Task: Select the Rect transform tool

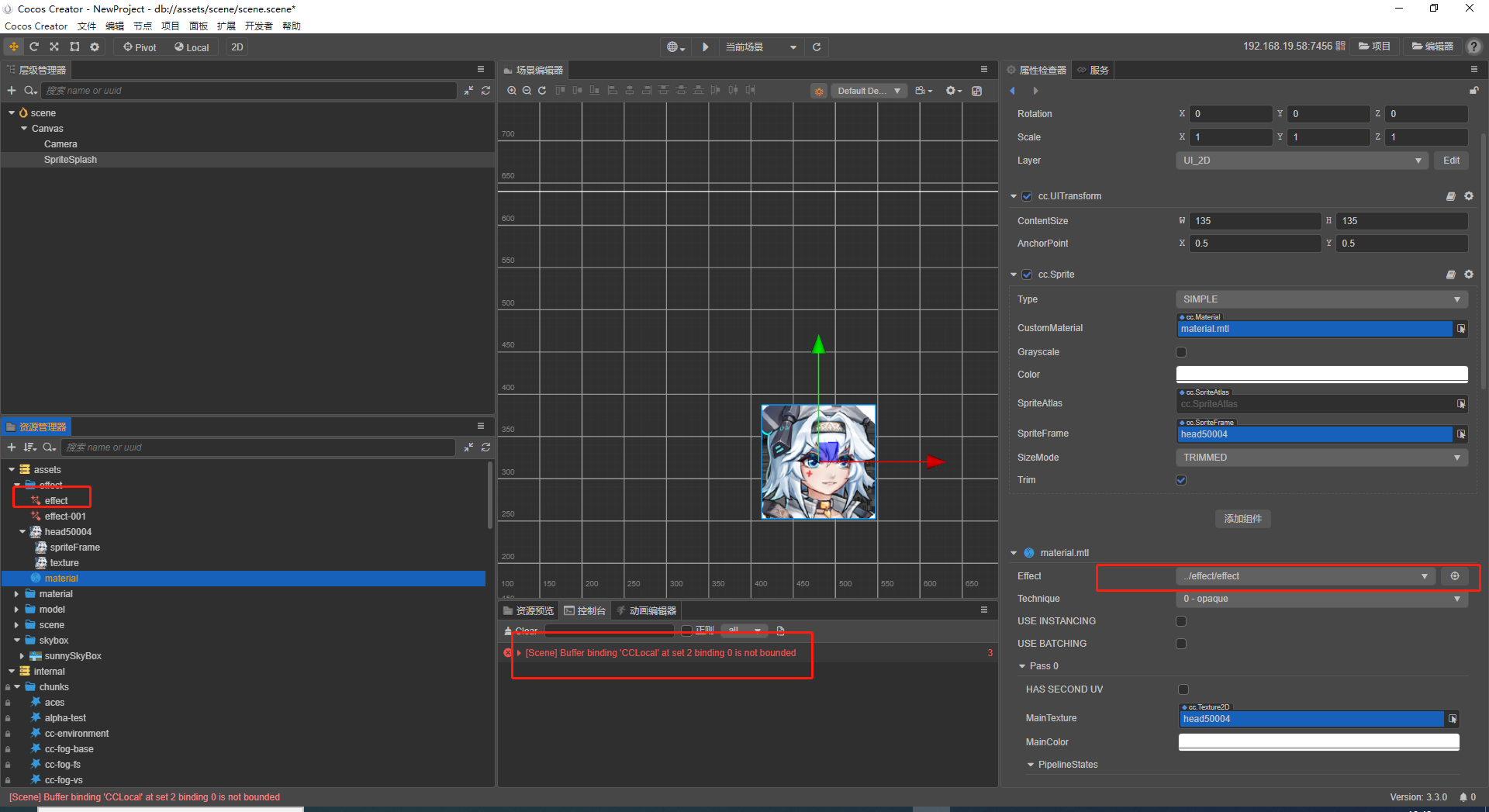Action: 74,47
